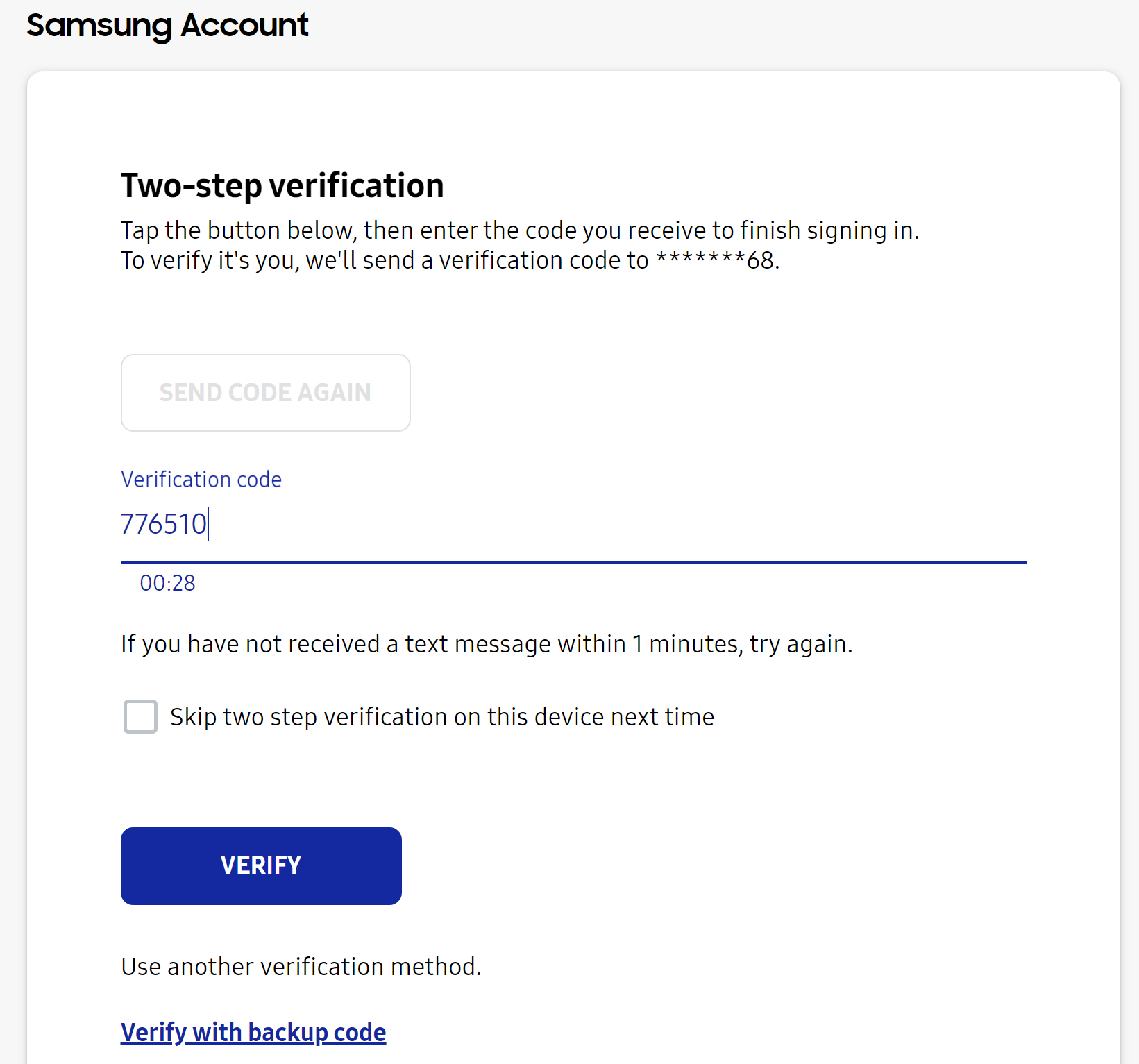The height and width of the screenshot is (1064, 1139).
Task: Click the 'If you have not received' message
Action: tap(487, 645)
